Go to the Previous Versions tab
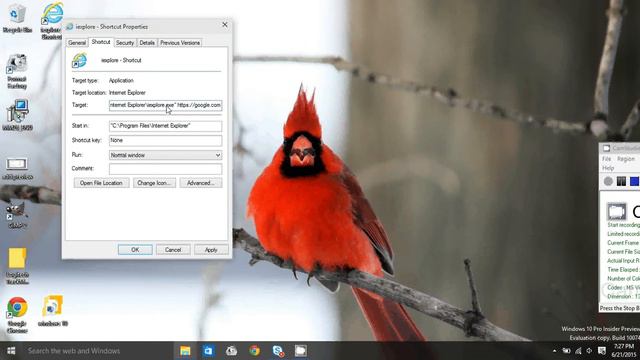 pyautogui.click(x=180, y=43)
